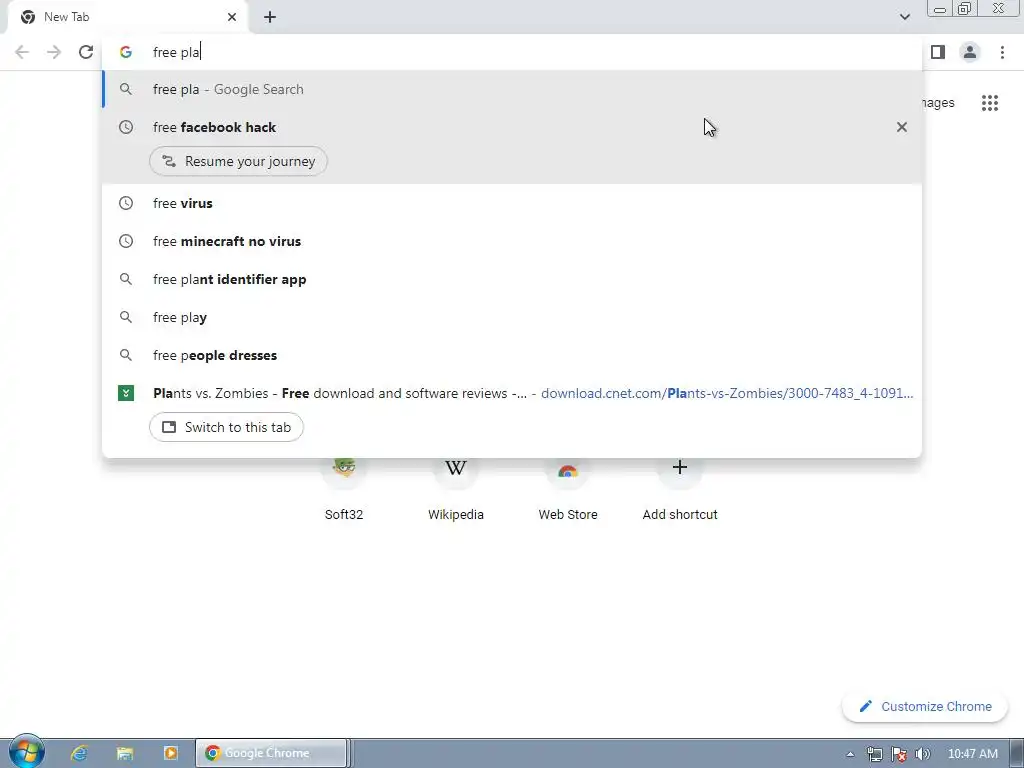The width and height of the screenshot is (1024, 768).
Task: Click the Resume your journey button
Action: point(238,161)
